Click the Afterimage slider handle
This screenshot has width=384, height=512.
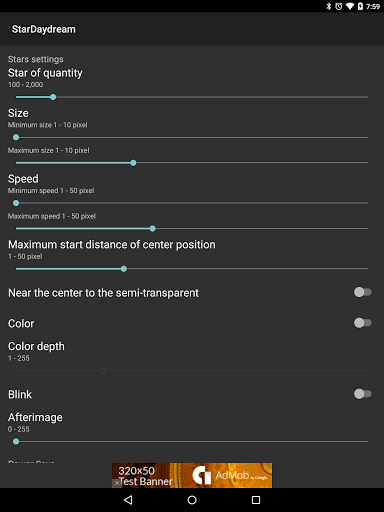(16, 442)
